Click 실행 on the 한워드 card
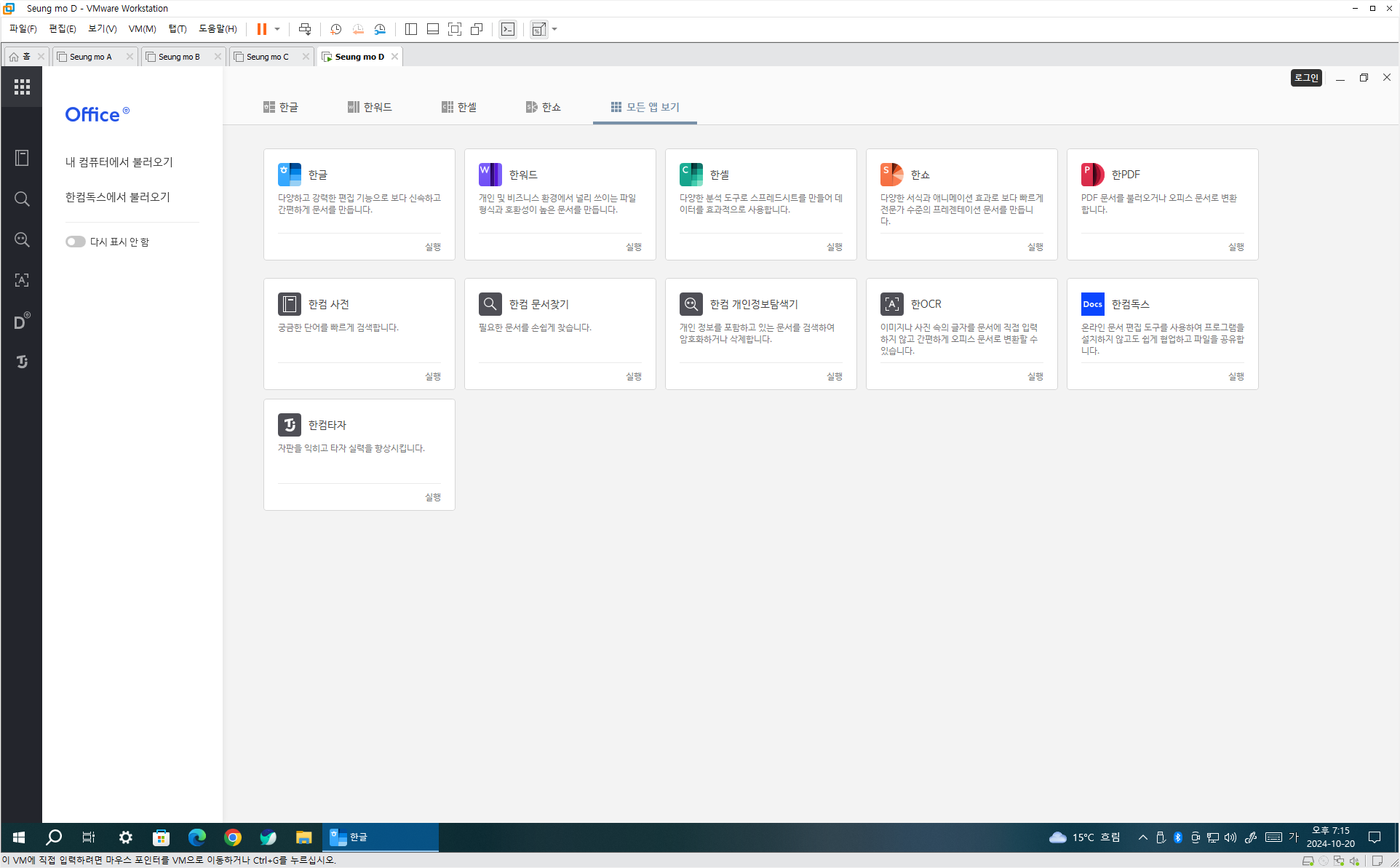The image size is (1400, 868). pos(633,247)
